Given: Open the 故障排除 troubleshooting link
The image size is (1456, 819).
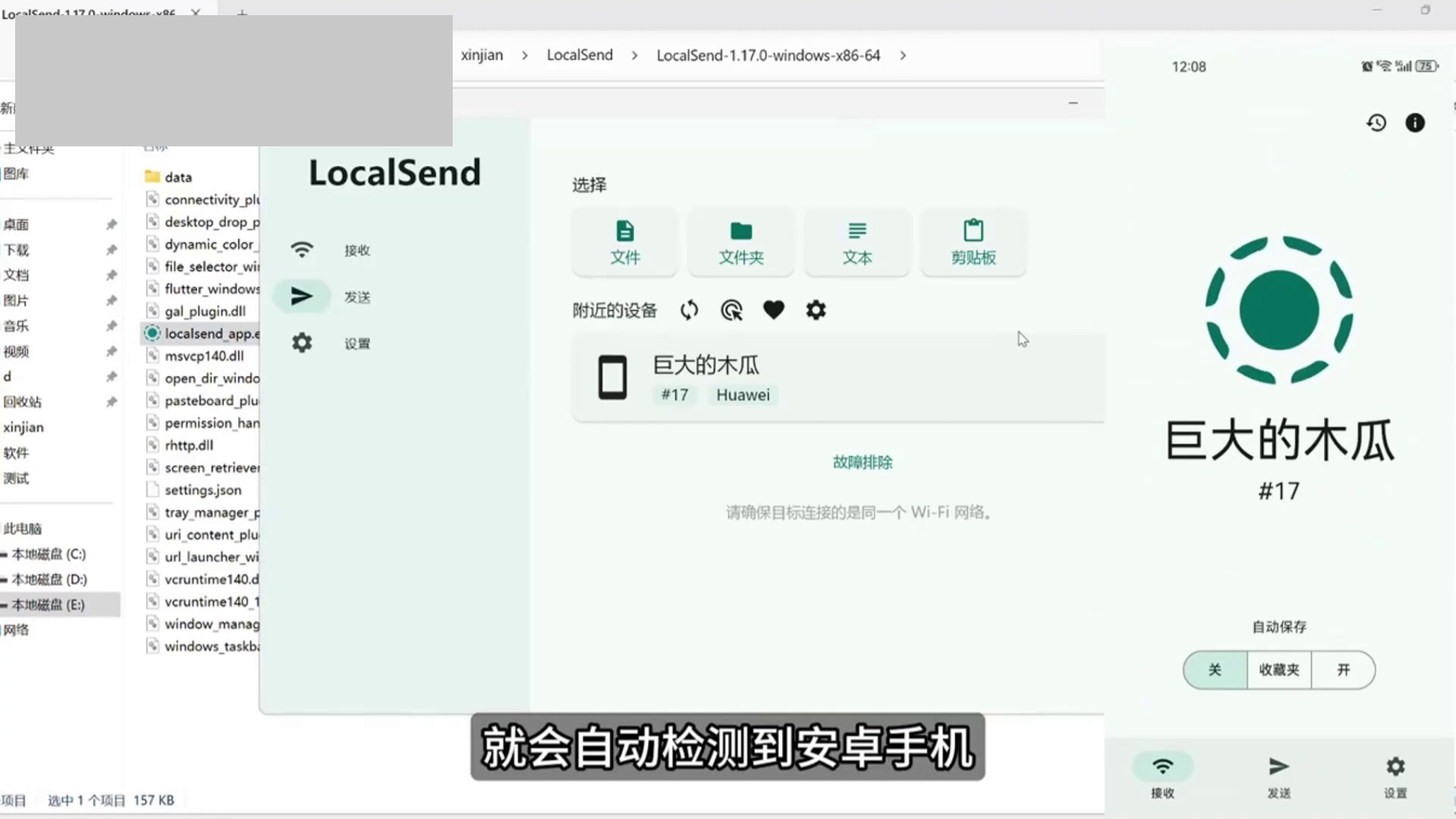Looking at the screenshot, I should [862, 463].
